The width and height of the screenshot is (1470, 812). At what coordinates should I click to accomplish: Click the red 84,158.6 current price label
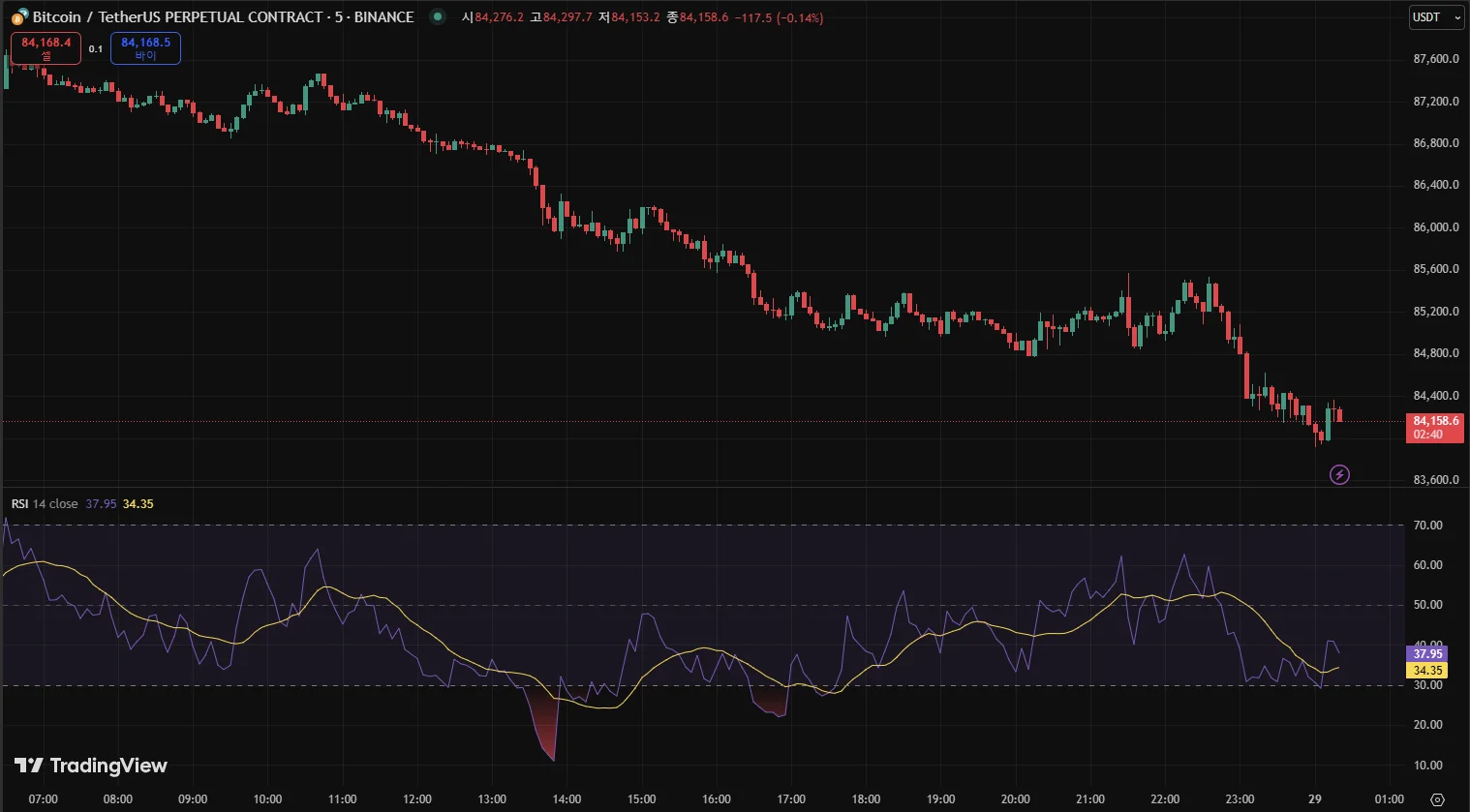click(1434, 427)
